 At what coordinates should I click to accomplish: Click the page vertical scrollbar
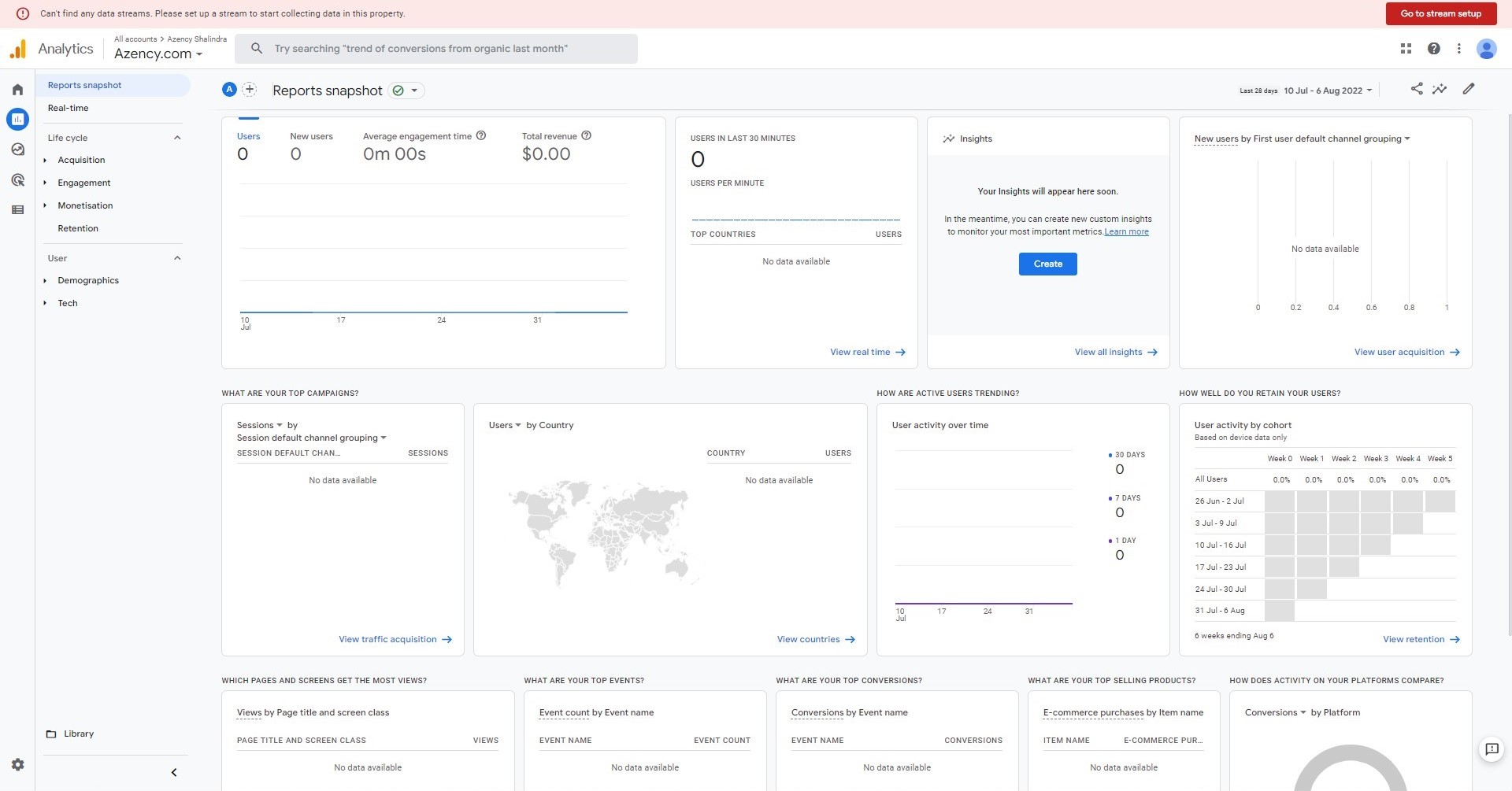point(1508,374)
